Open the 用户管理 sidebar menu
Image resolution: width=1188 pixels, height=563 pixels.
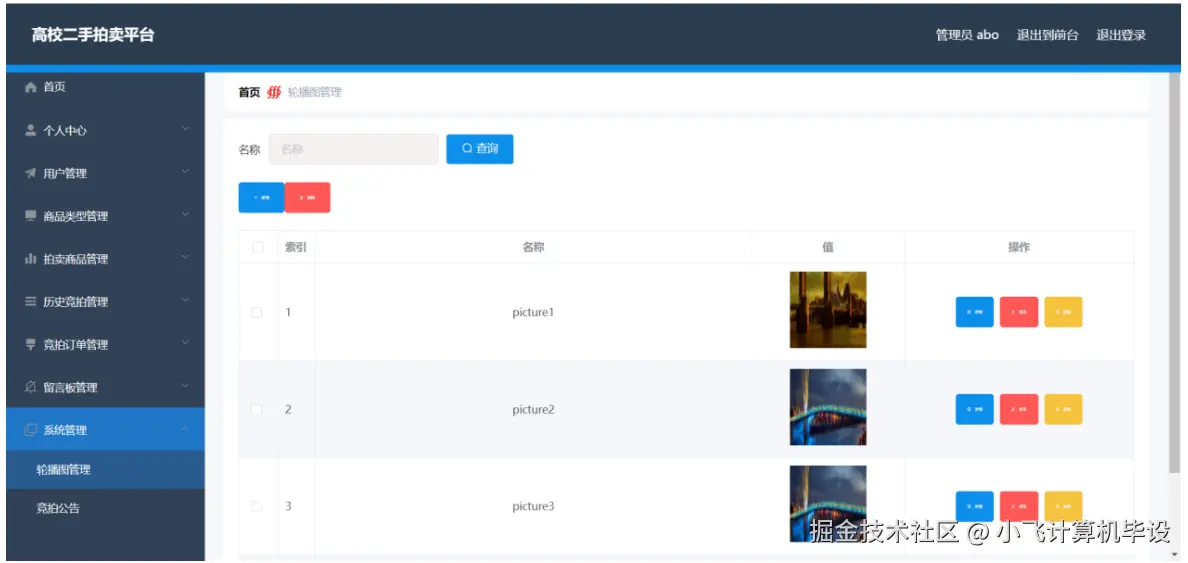(x=105, y=174)
